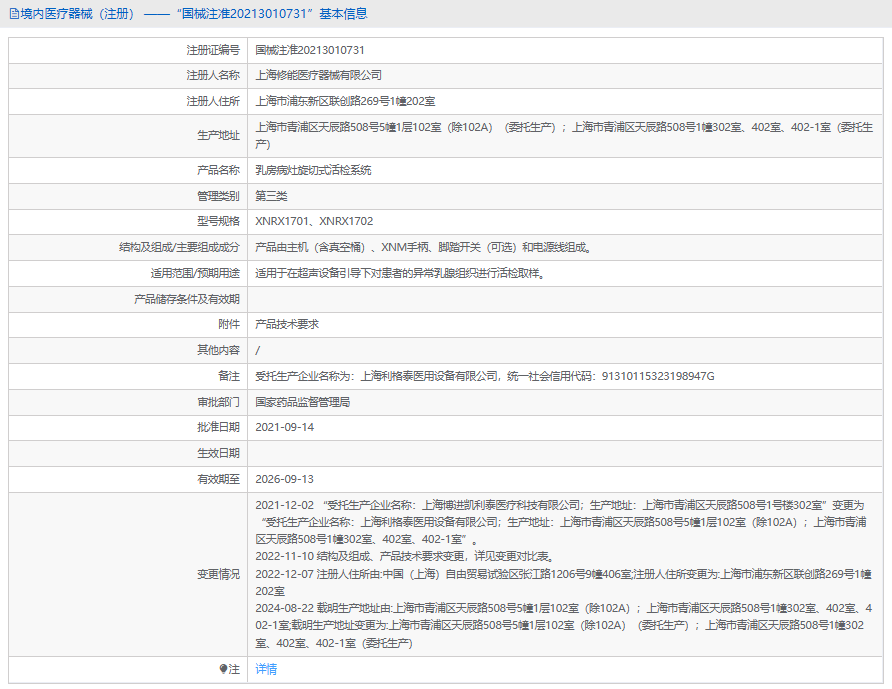Click the registration number value 国械注准20213010731
This screenshot has width=892, height=689.
pos(309,49)
